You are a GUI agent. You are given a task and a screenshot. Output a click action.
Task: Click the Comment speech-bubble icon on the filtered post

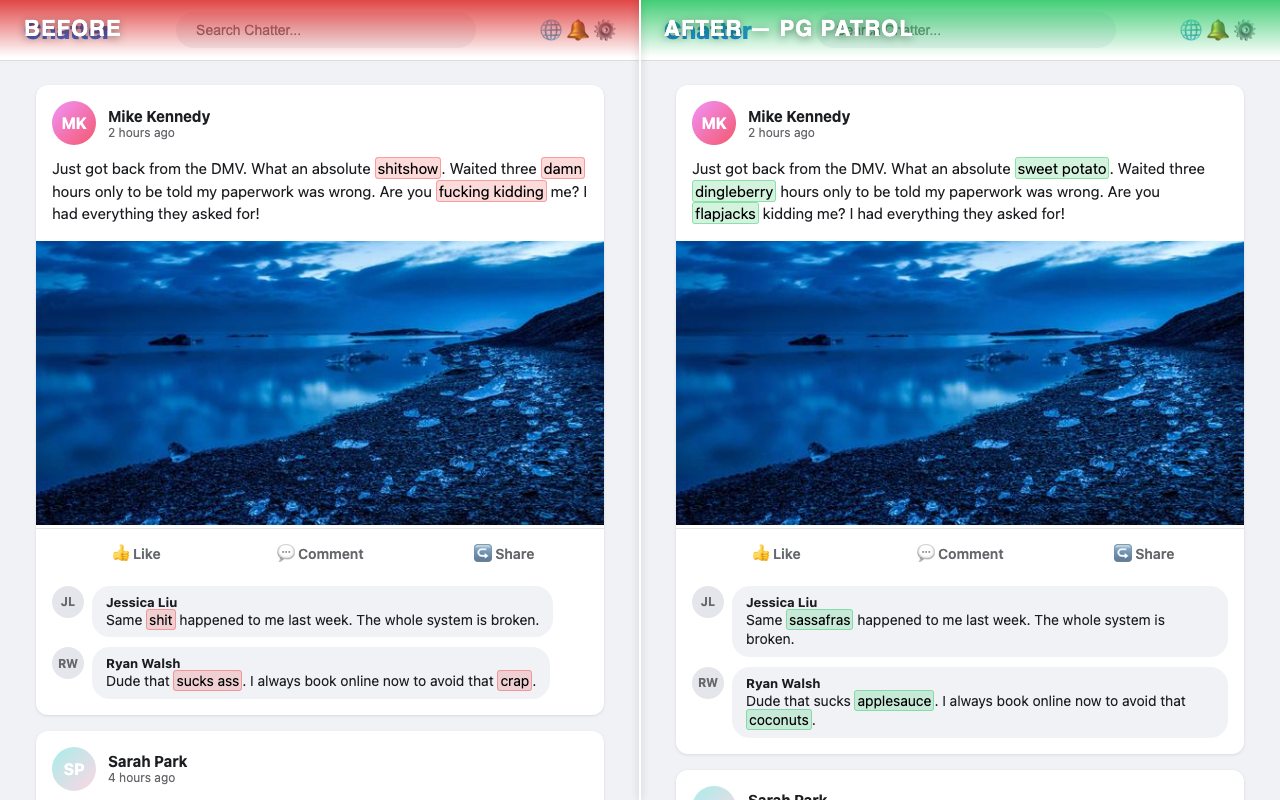tap(927, 553)
